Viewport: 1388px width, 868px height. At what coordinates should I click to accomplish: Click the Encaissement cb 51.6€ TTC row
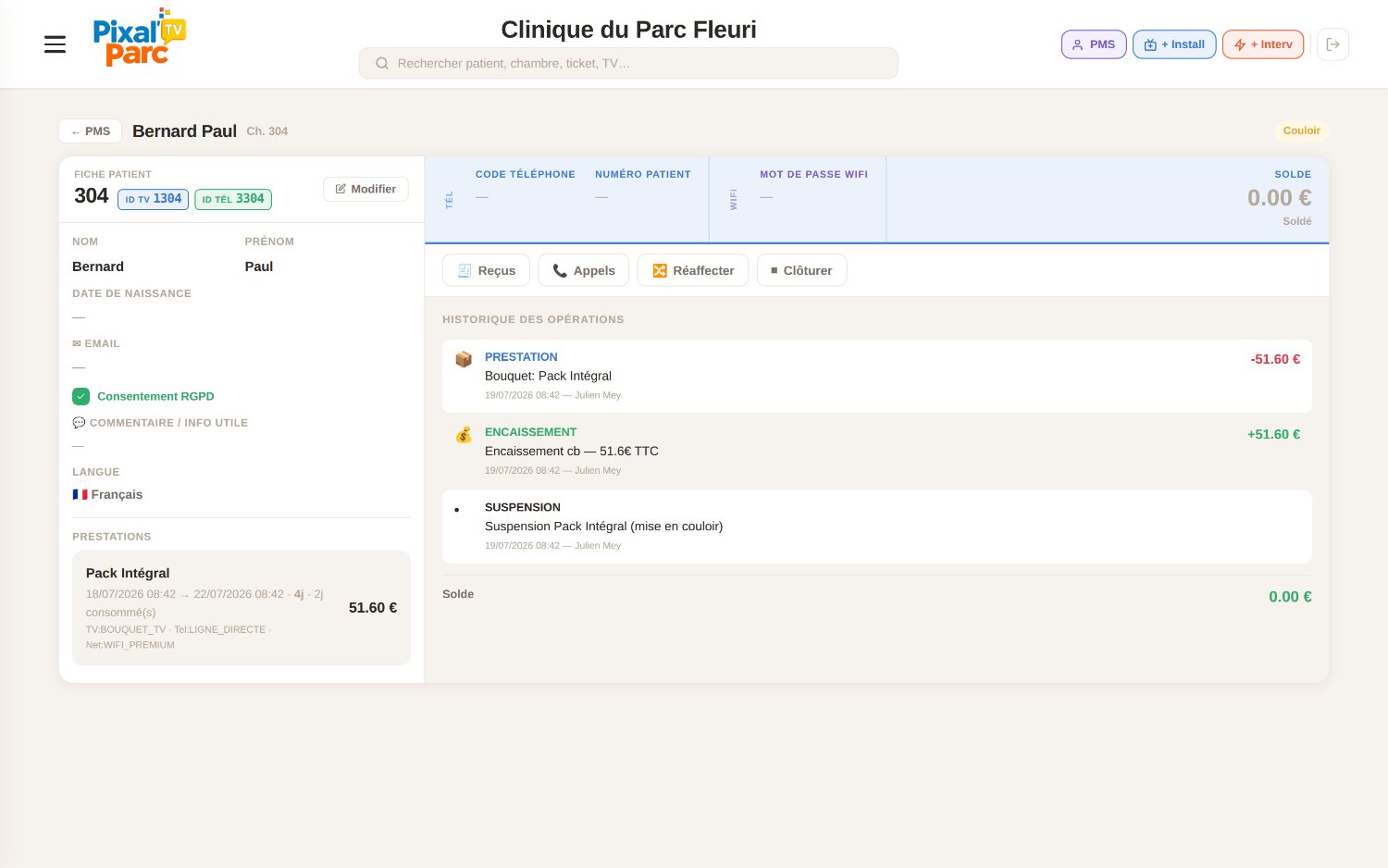coord(877,451)
